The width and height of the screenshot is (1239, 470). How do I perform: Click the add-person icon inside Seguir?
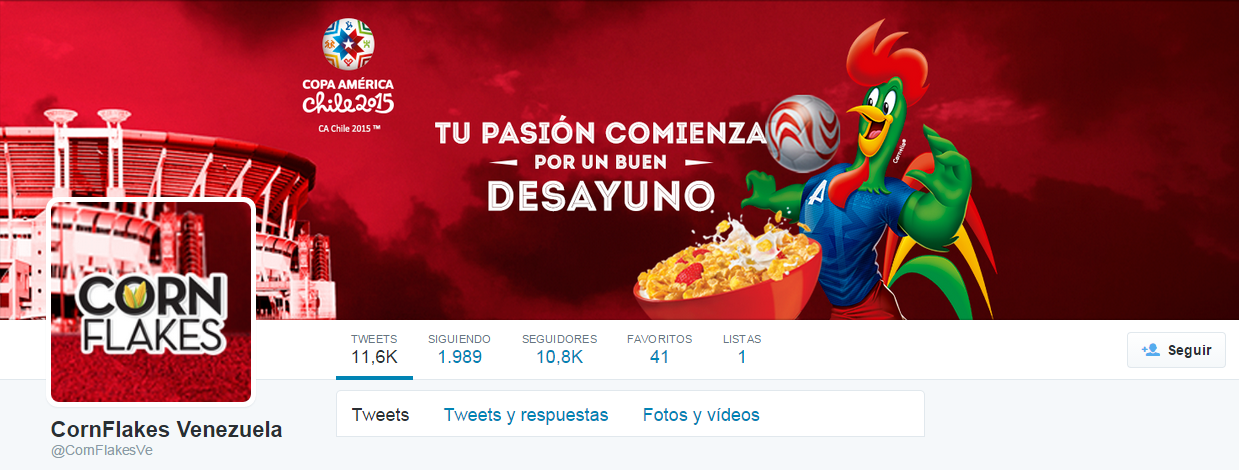(1150, 350)
